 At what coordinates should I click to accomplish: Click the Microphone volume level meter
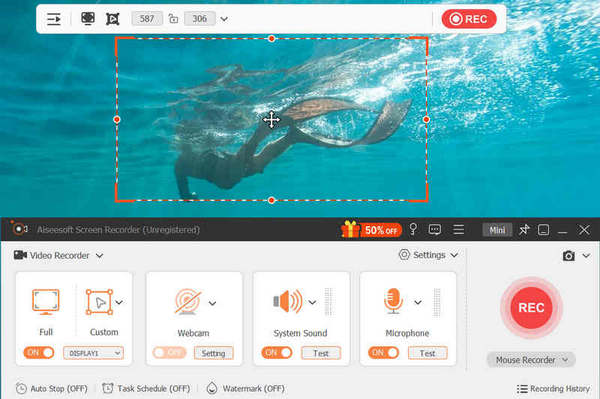click(x=437, y=302)
